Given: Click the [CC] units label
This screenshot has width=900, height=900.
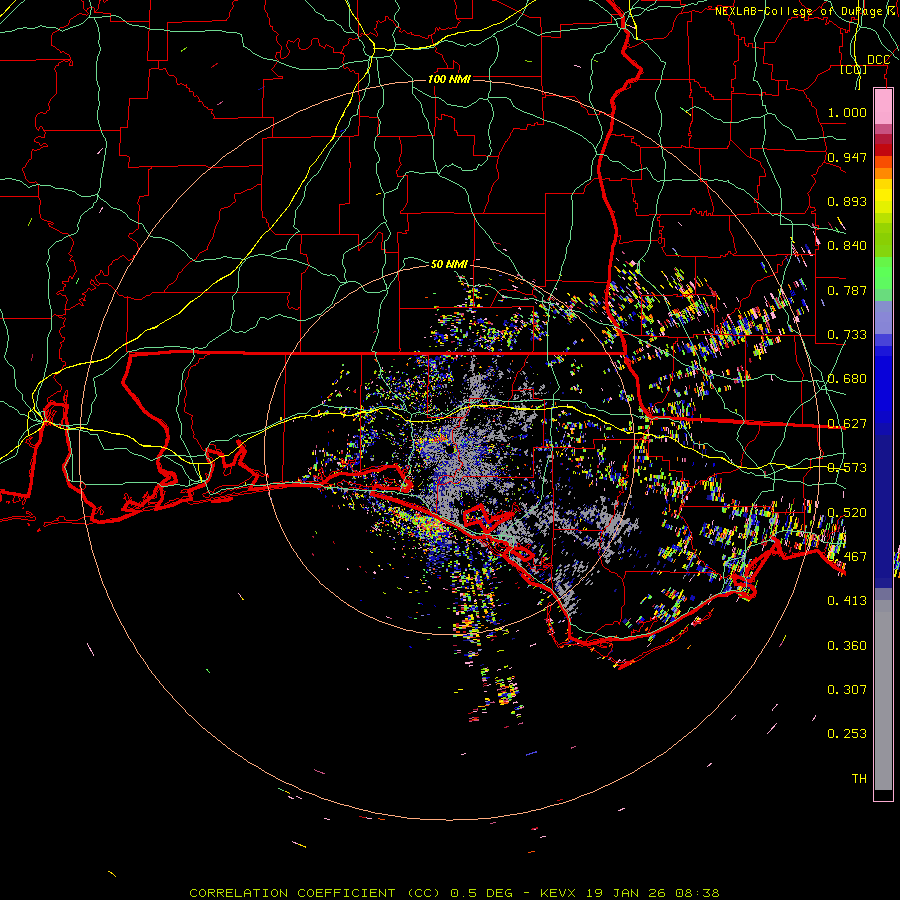Looking at the screenshot, I should coord(854,69).
